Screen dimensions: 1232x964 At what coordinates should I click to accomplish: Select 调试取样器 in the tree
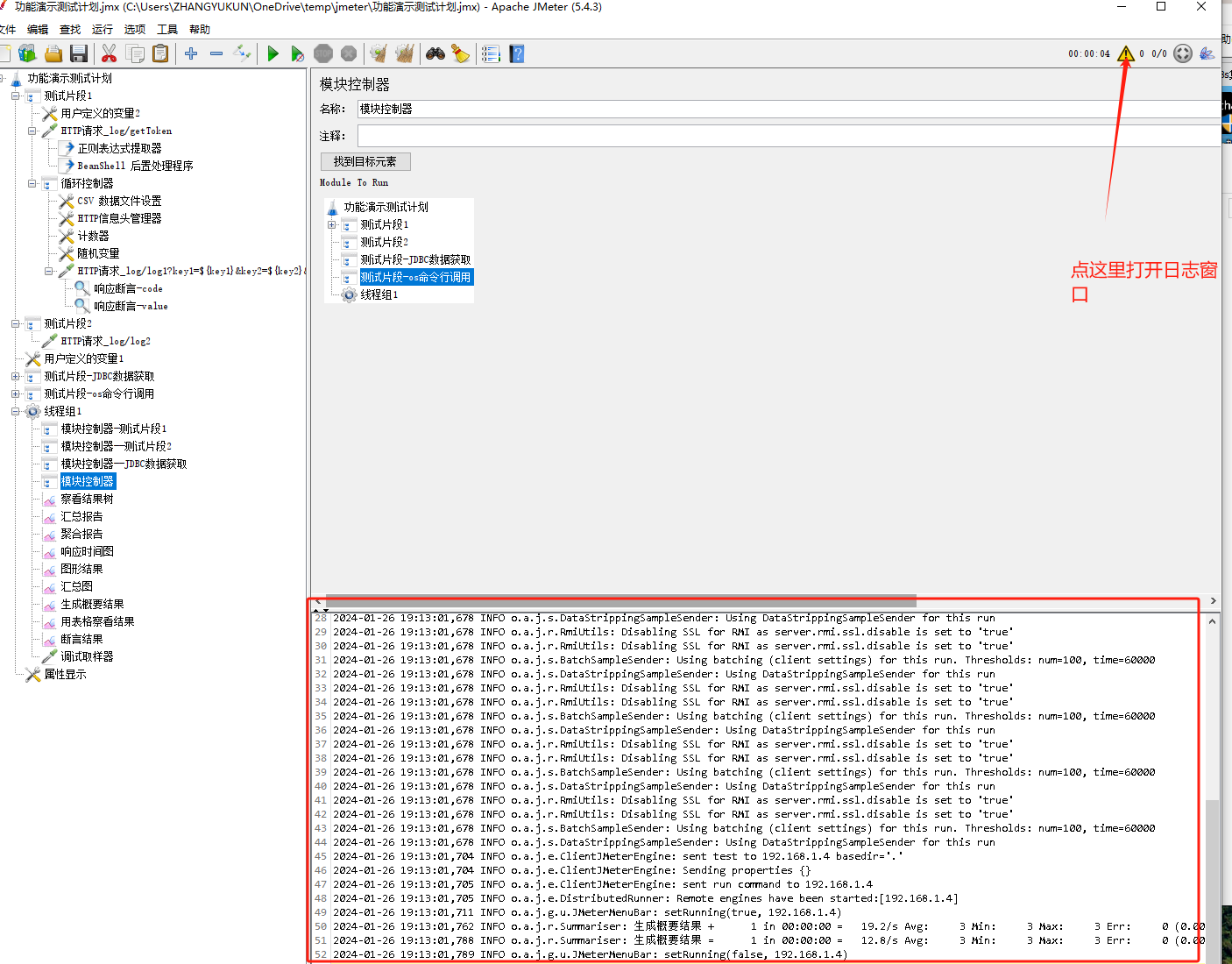coord(87,656)
